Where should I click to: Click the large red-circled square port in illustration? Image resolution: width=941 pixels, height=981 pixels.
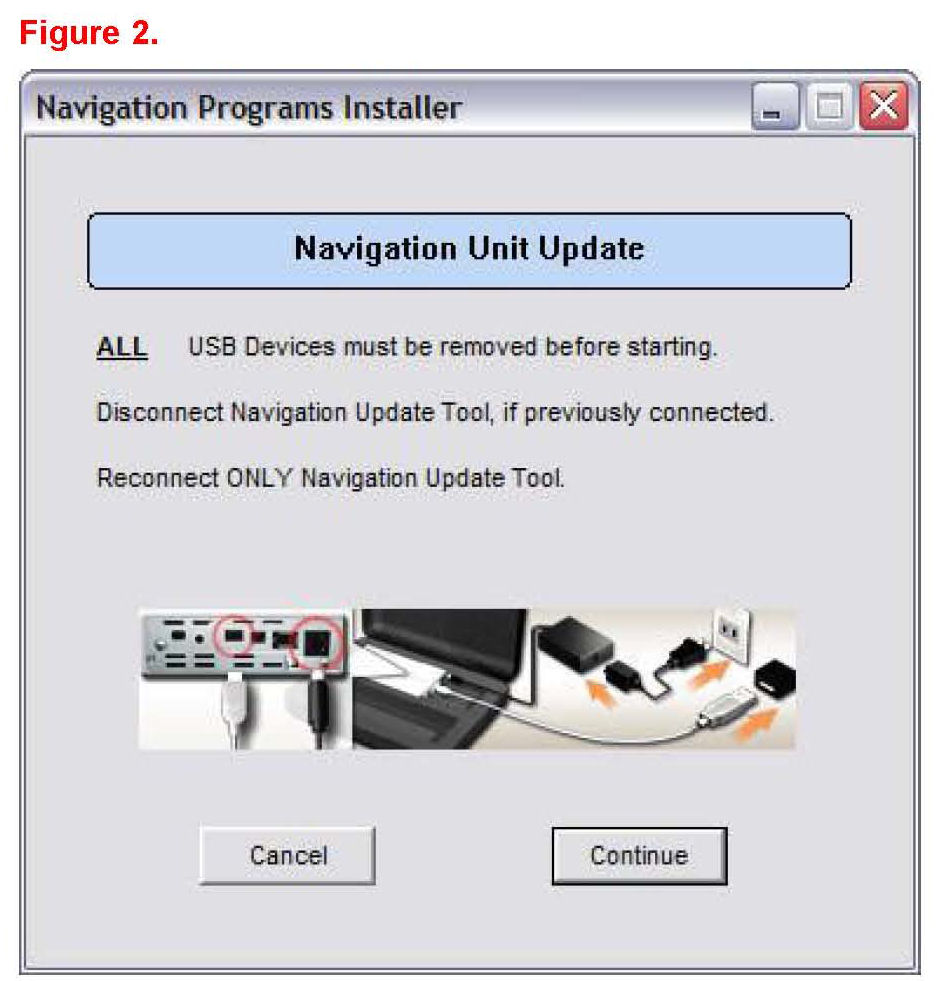317,642
